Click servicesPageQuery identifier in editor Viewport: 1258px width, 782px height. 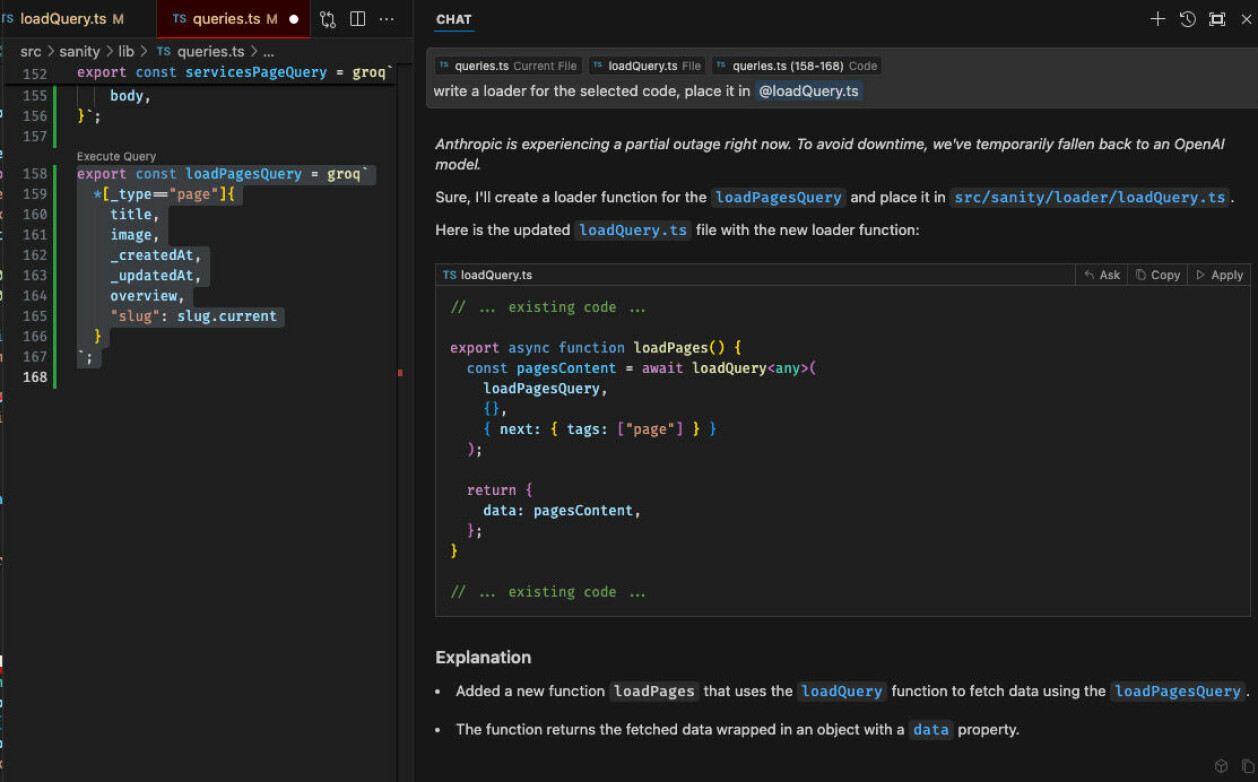click(256, 73)
